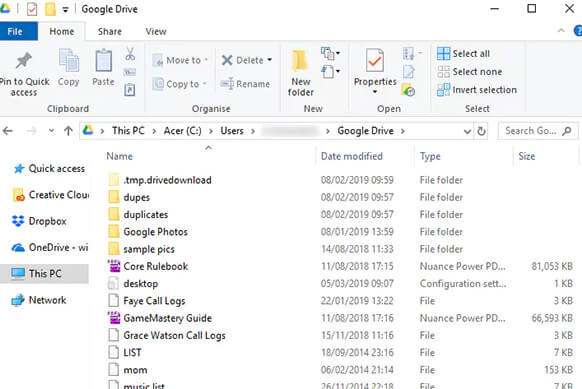Click the Copy clipboard button
The width and height of the screenshot is (582, 389).
(x=69, y=68)
